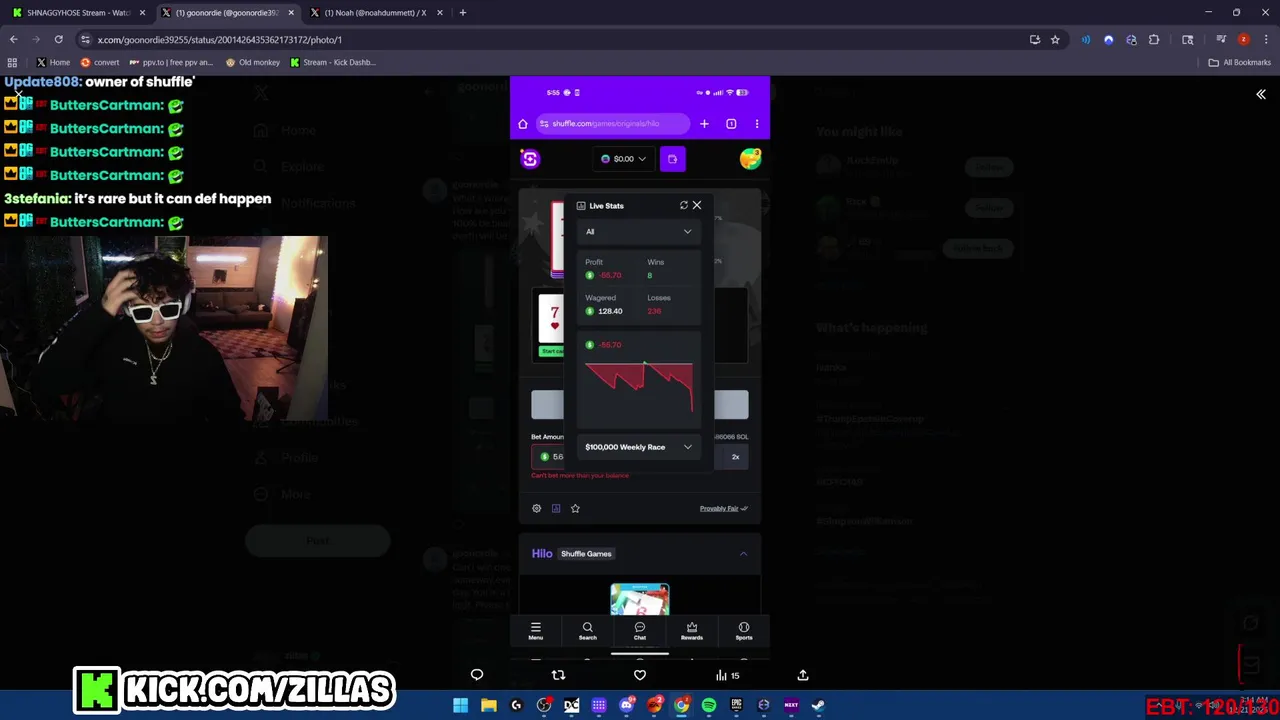
Task: Open the Hilo game thumbnail
Action: coord(640,599)
